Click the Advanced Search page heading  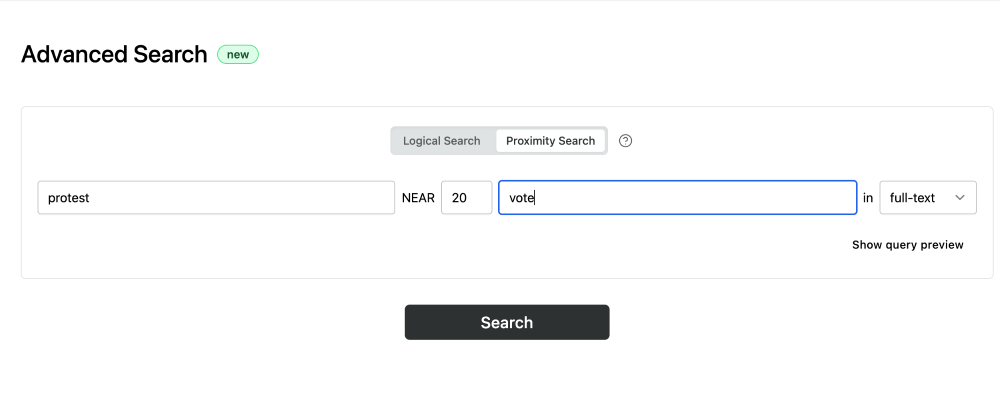point(114,55)
